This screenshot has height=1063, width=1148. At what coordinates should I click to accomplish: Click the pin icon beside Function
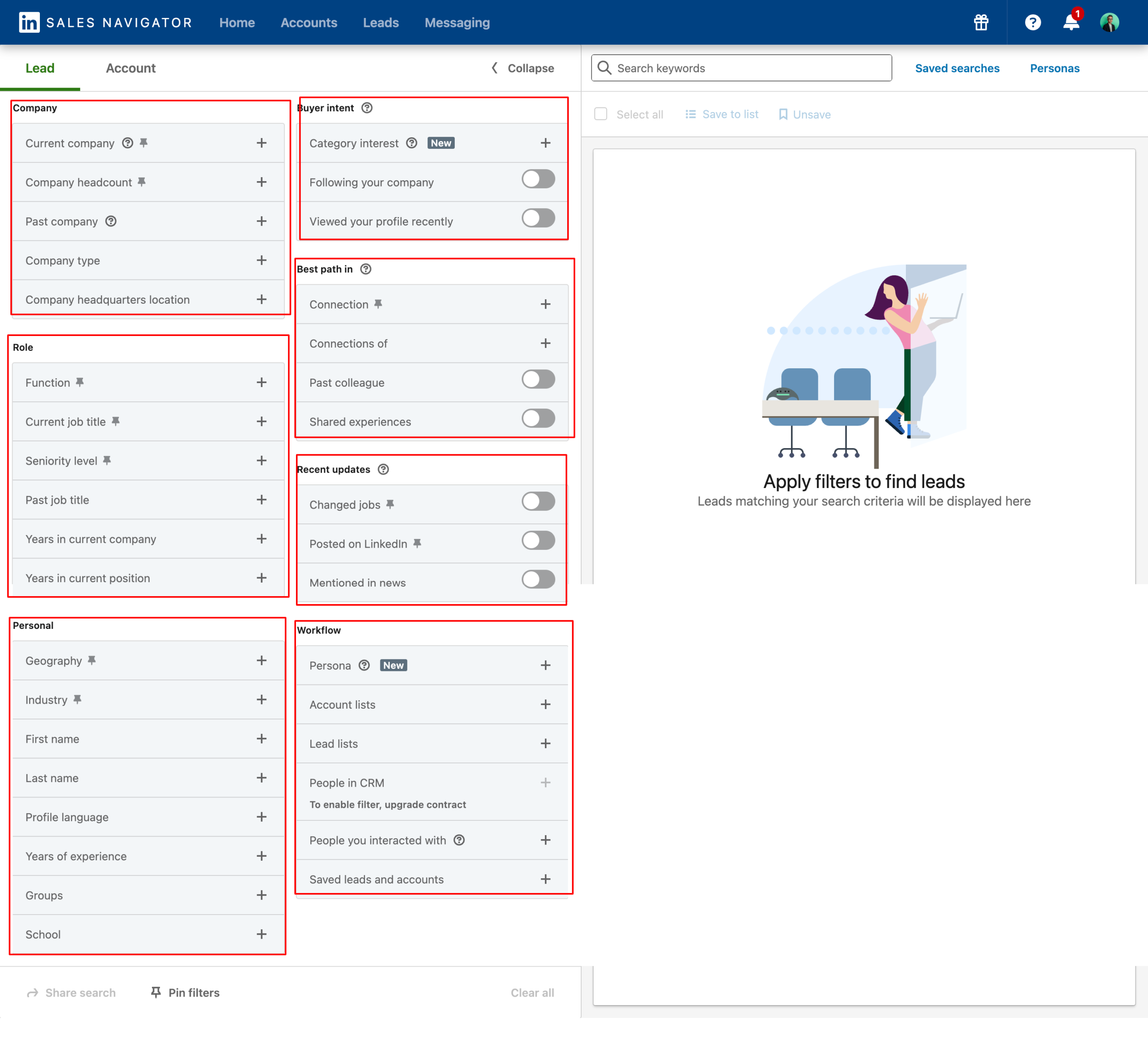pos(80,382)
